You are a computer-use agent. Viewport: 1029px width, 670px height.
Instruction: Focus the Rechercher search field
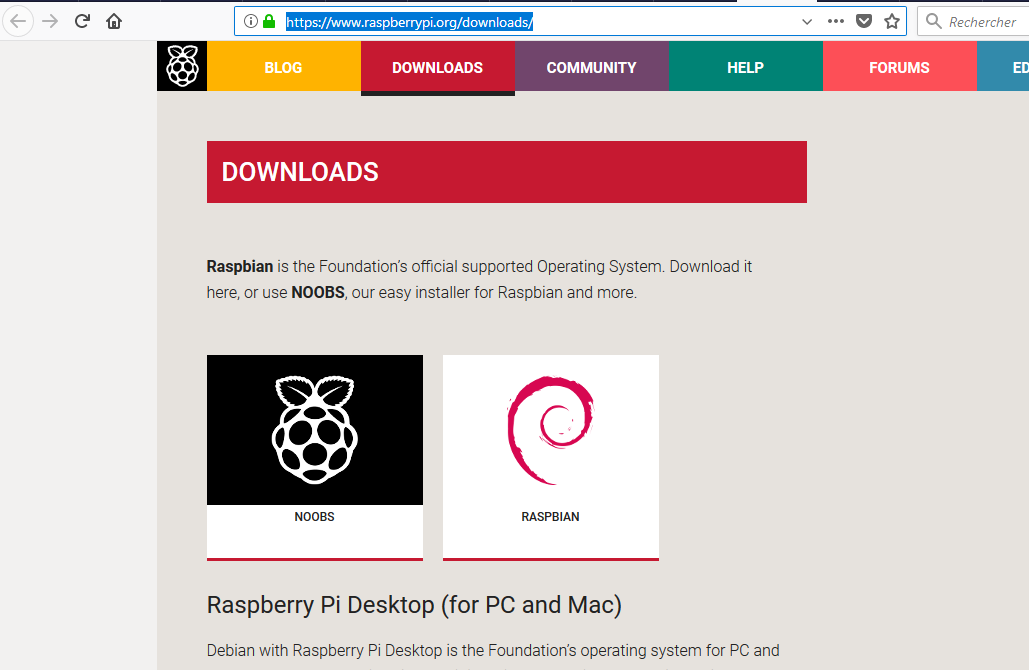point(973,22)
